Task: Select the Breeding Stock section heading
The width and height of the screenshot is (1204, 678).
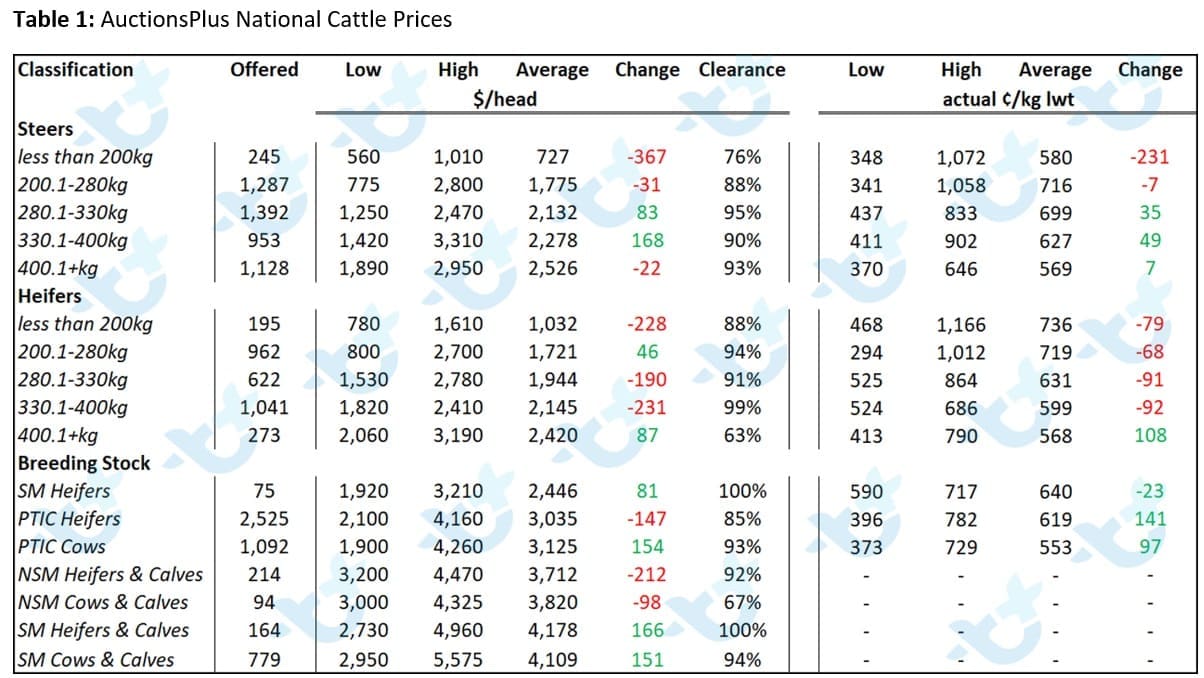Action: click(84, 463)
